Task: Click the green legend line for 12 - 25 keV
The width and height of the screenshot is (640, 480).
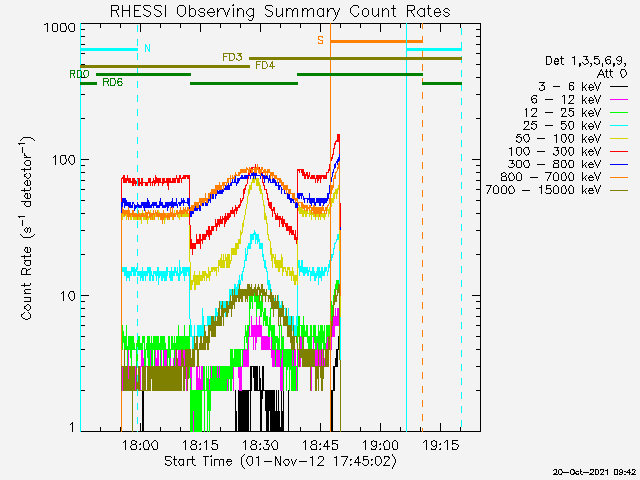Action: 619,113
